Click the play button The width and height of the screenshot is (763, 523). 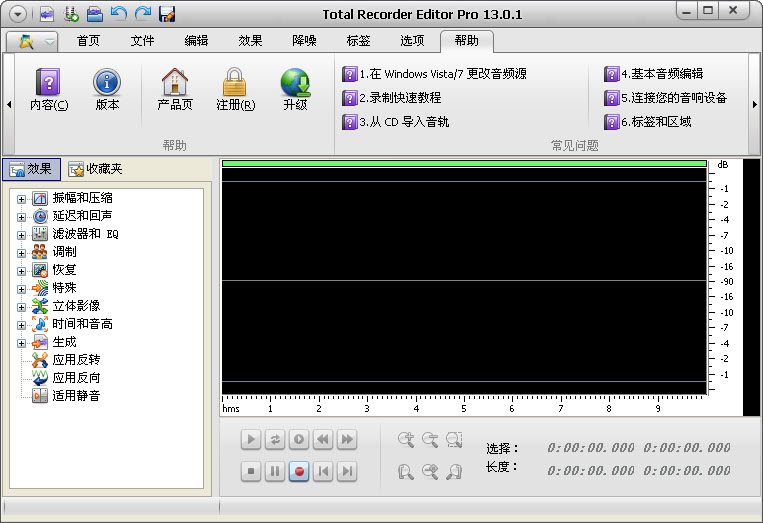point(251,440)
